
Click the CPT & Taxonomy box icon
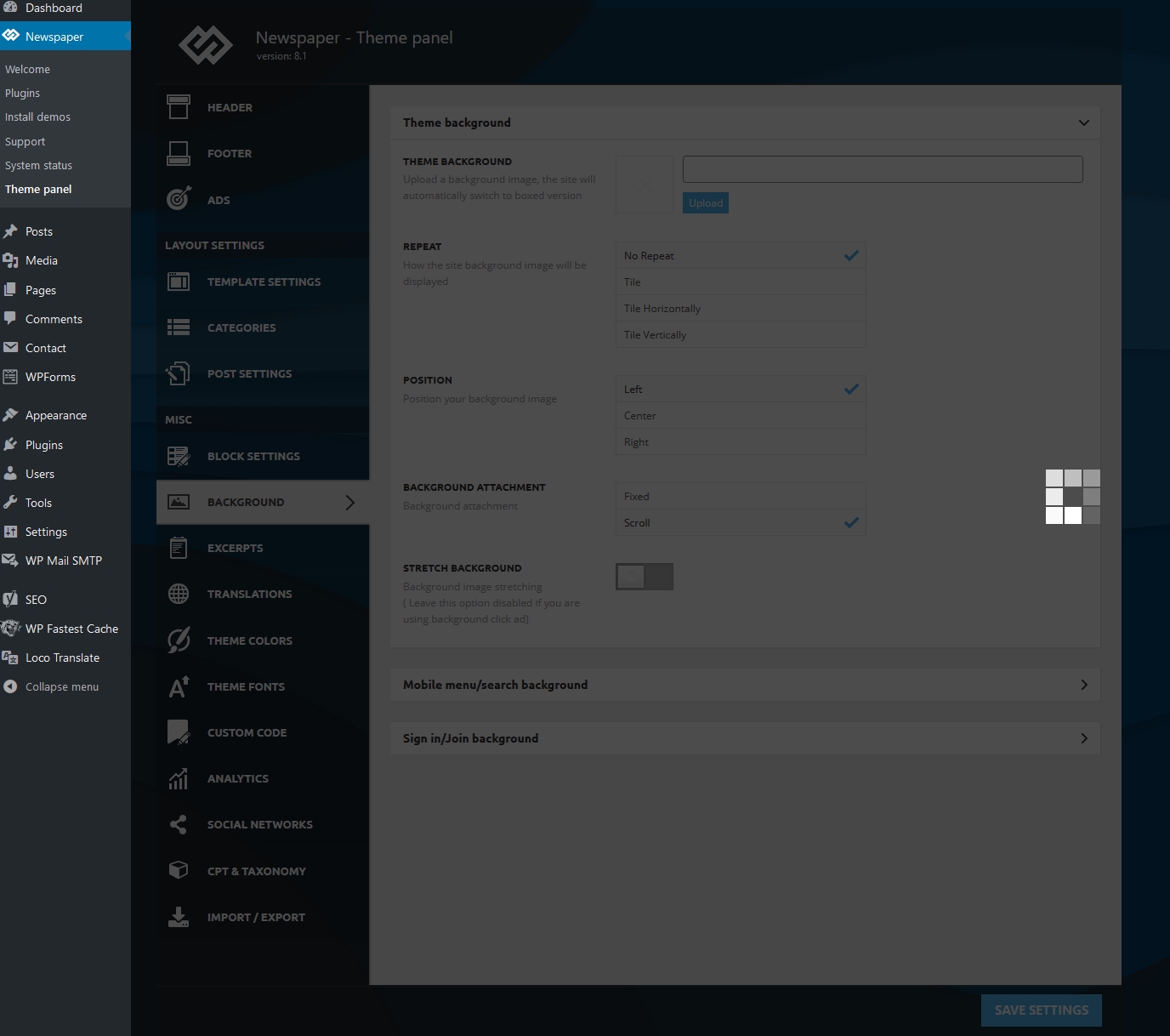point(179,870)
